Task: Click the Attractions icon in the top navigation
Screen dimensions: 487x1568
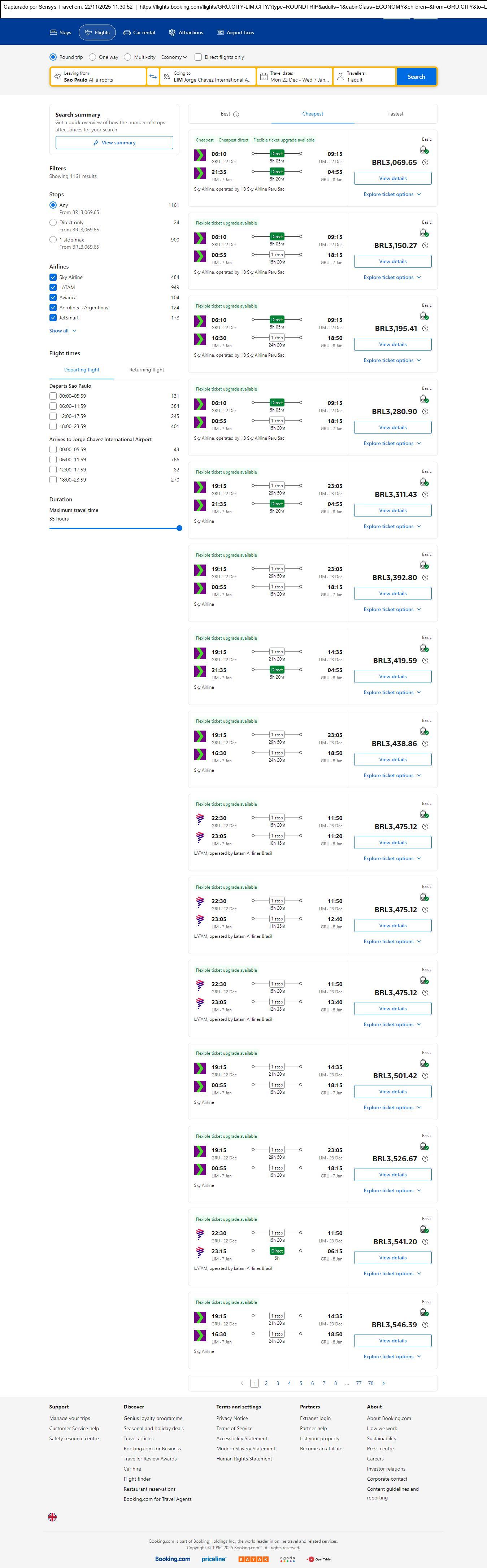Action: coord(172,32)
